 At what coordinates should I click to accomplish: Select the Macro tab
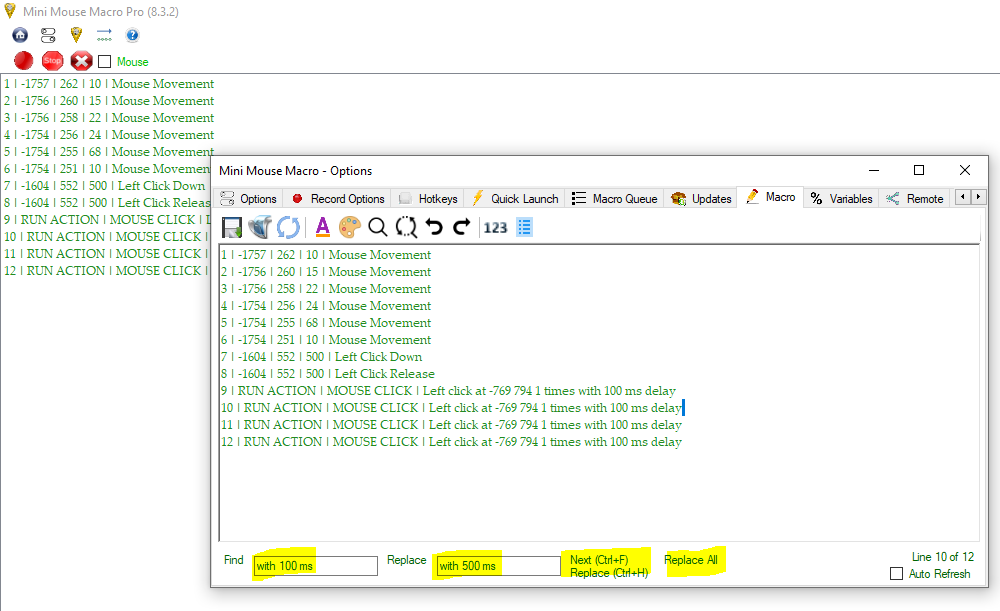(x=770, y=197)
